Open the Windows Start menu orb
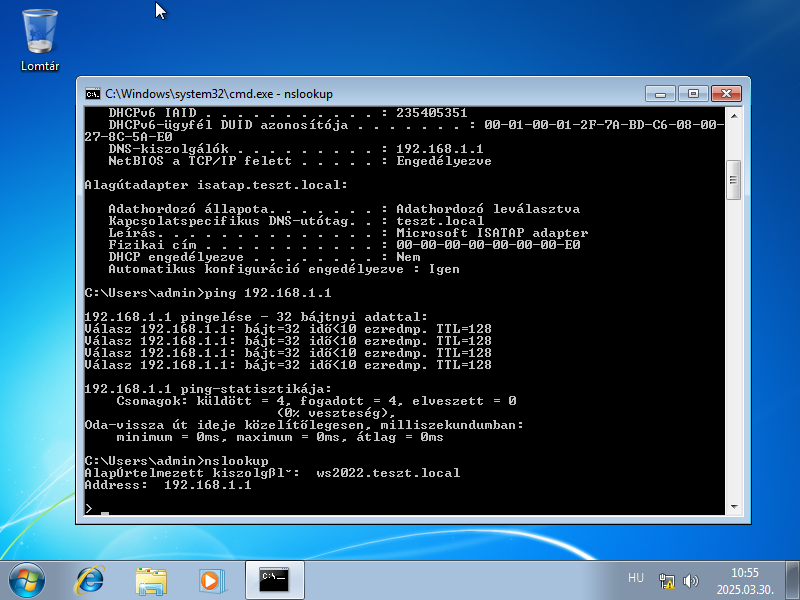The image size is (800, 600). click(x=25, y=578)
